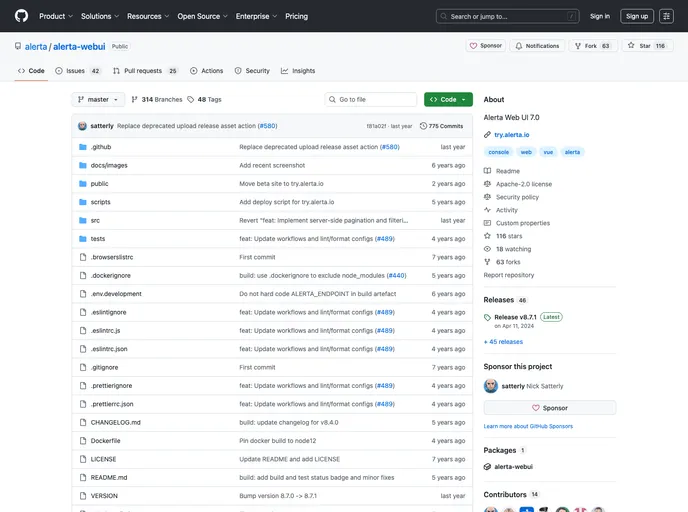This screenshot has width=688, height=512.
Task: Open the master branch dropdown
Action: (98, 100)
